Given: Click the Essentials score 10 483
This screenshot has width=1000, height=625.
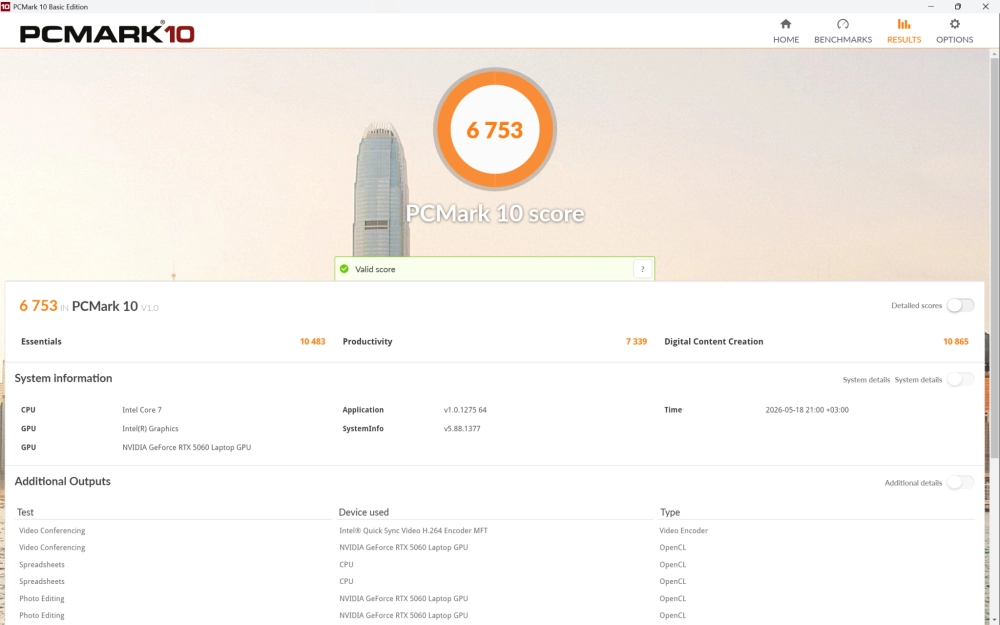Looking at the screenshot, I should click(312, 342).
